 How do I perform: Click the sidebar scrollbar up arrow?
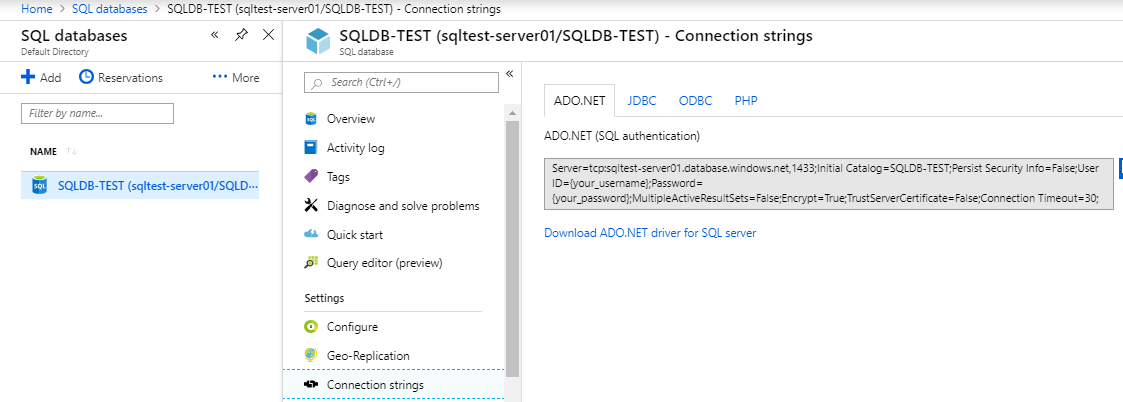click(x=512, y=113)
